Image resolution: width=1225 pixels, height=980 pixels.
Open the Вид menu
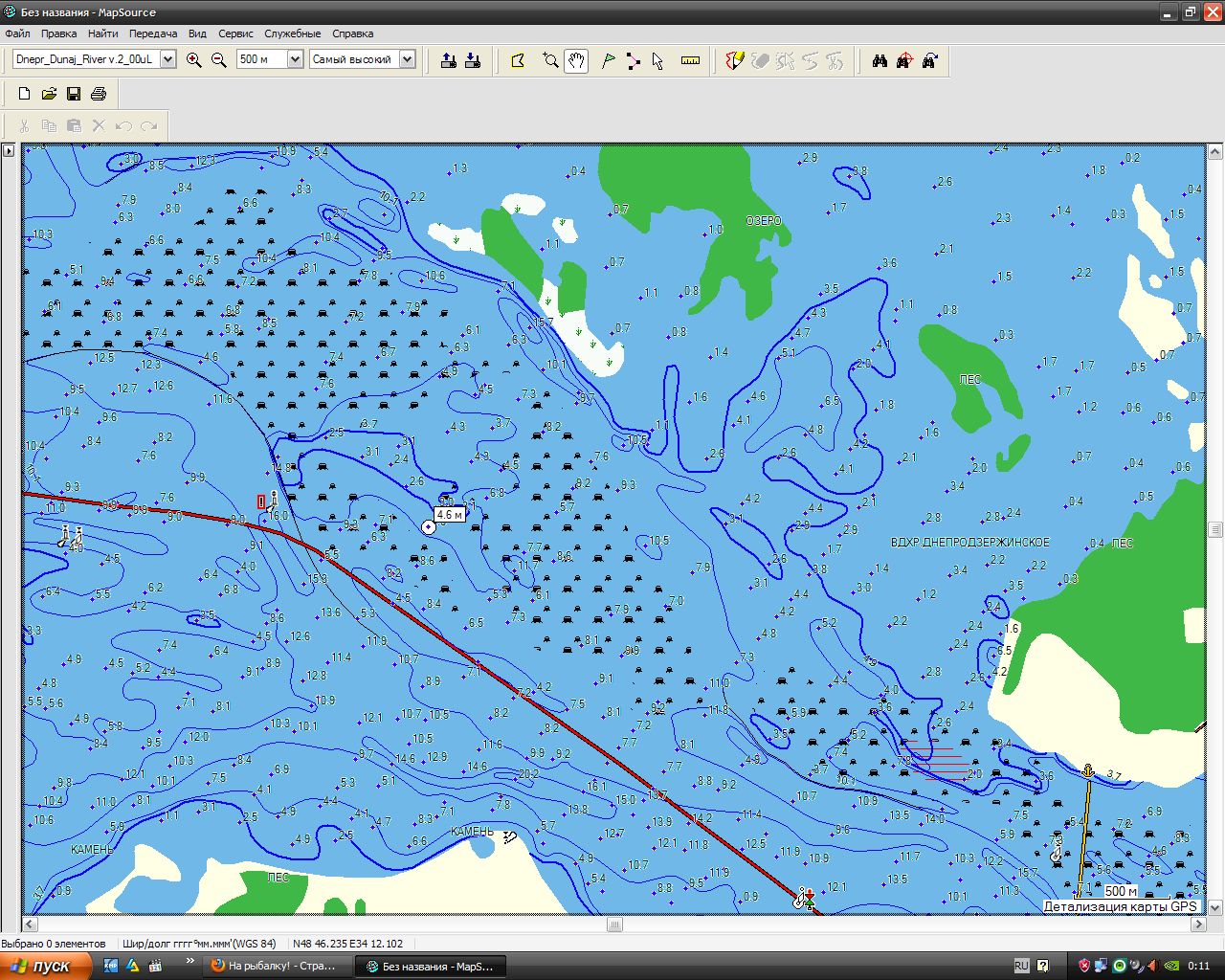click(x=197, y=33)
